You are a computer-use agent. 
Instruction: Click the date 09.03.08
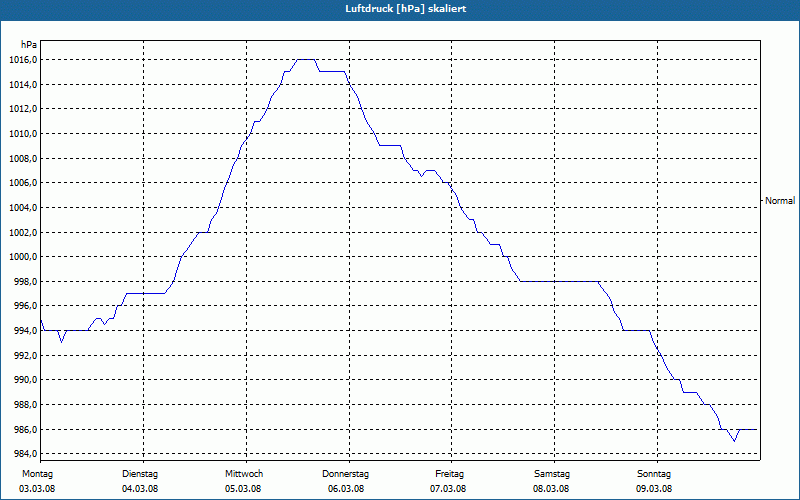(654, 489)
